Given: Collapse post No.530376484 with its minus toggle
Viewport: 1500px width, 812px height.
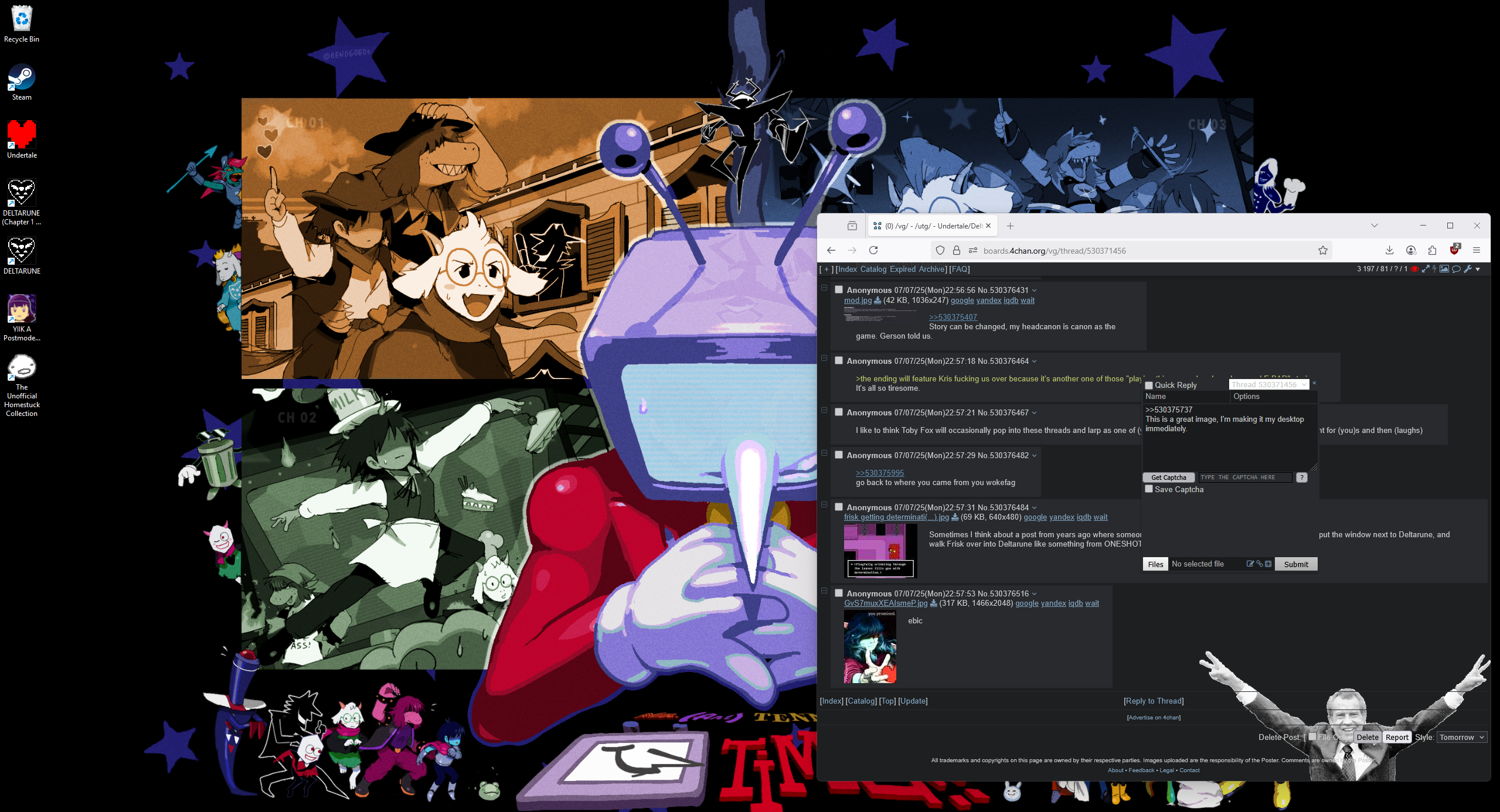Looking at the screenshot, I should tap(824, 504).
